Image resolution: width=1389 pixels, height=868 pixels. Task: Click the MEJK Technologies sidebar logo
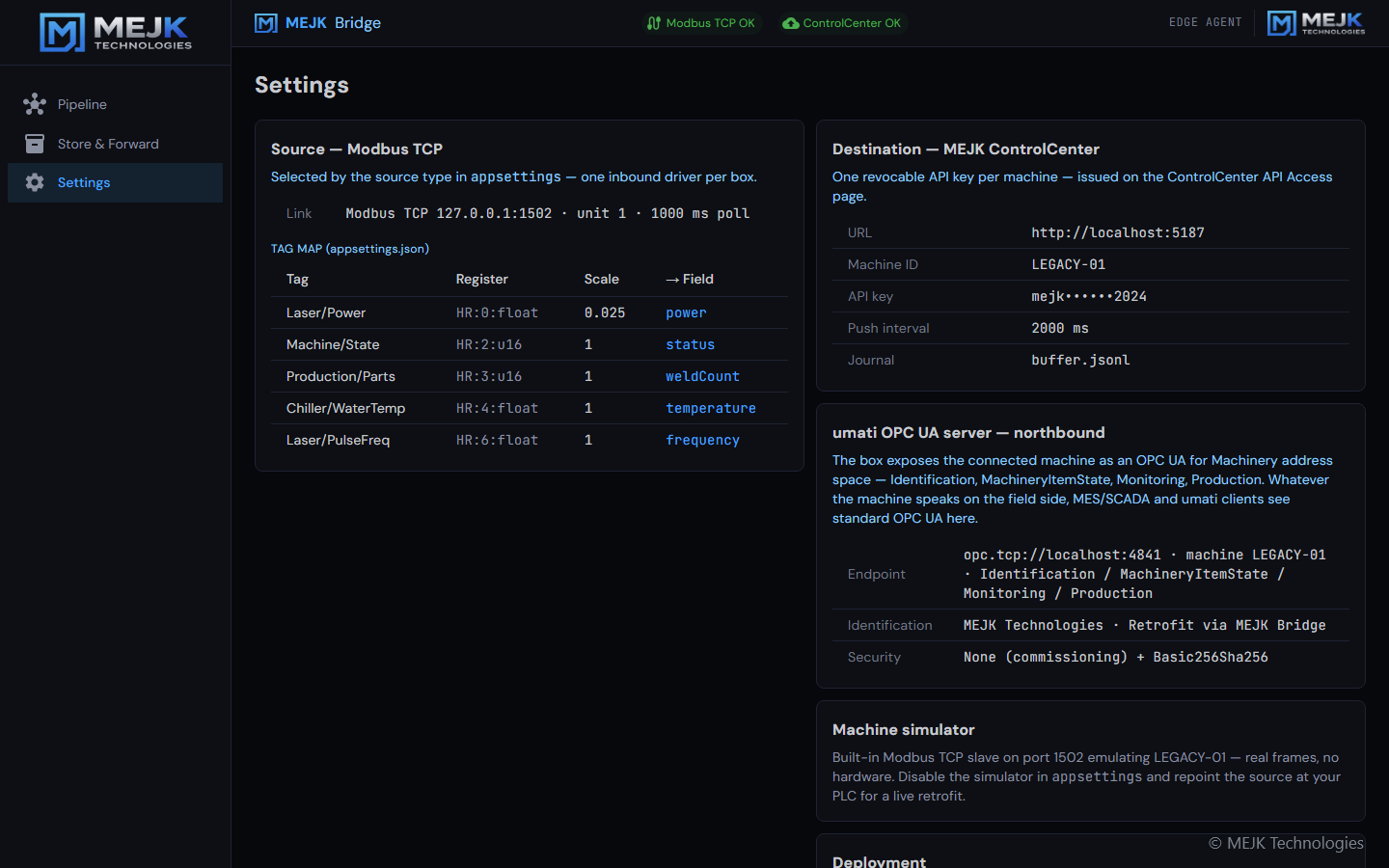click(116, 32)
